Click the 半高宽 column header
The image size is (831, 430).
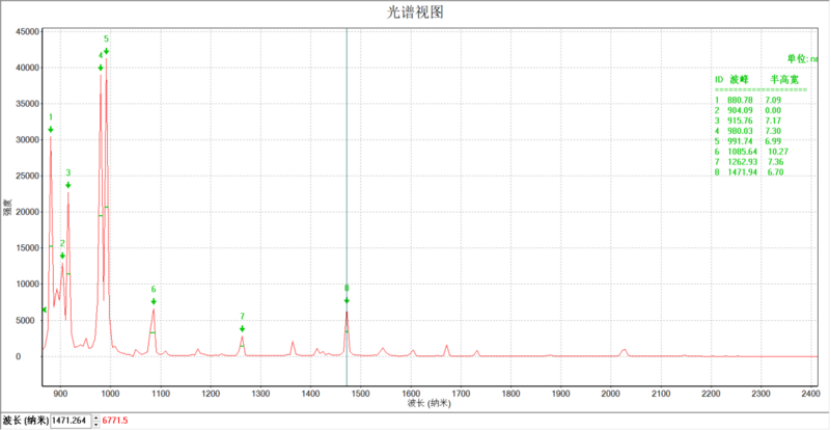[784, 80]
